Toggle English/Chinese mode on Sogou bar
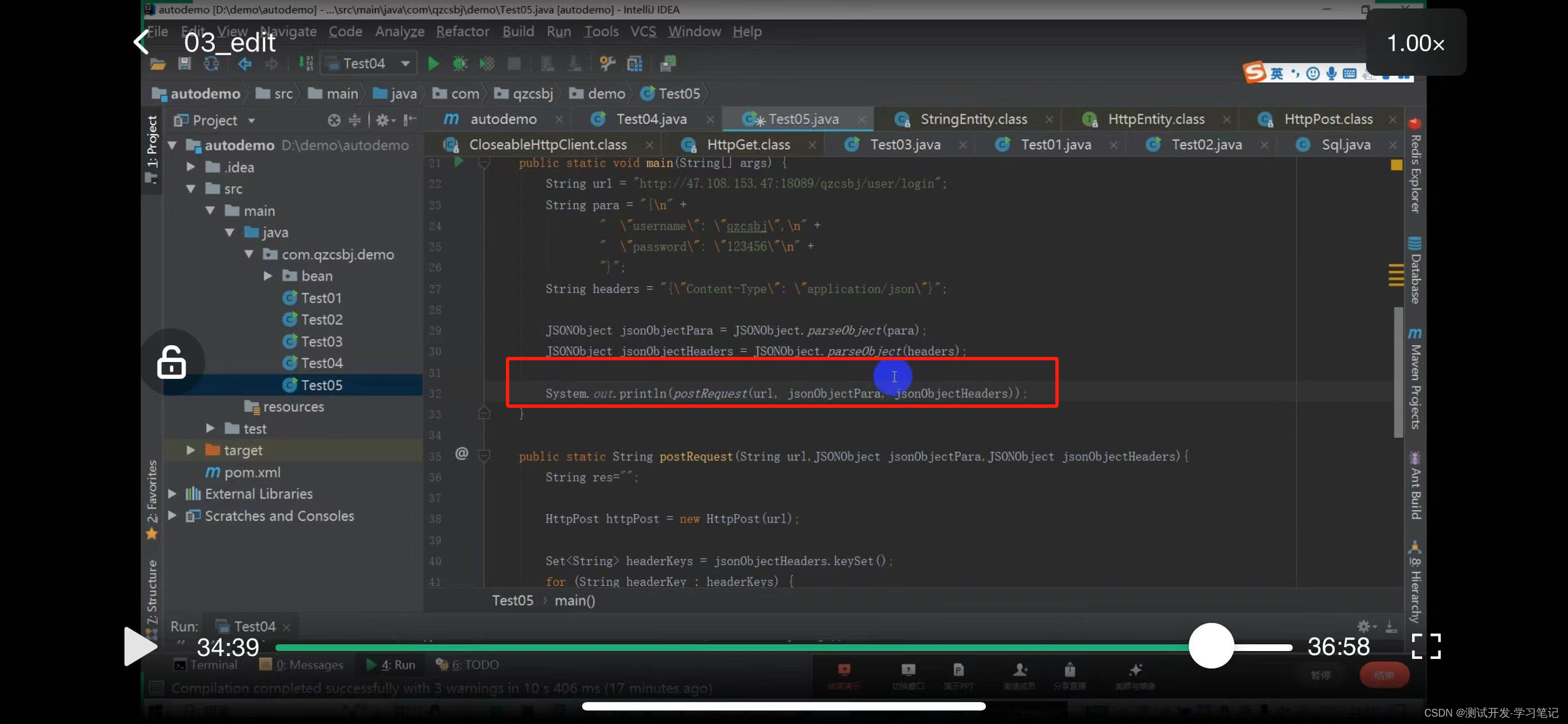The width and height of the screenshot is (1568, 724). (1277, 74)
